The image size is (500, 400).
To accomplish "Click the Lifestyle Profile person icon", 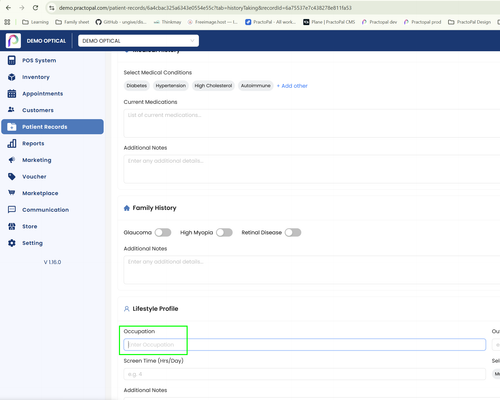I will point(127,309).
